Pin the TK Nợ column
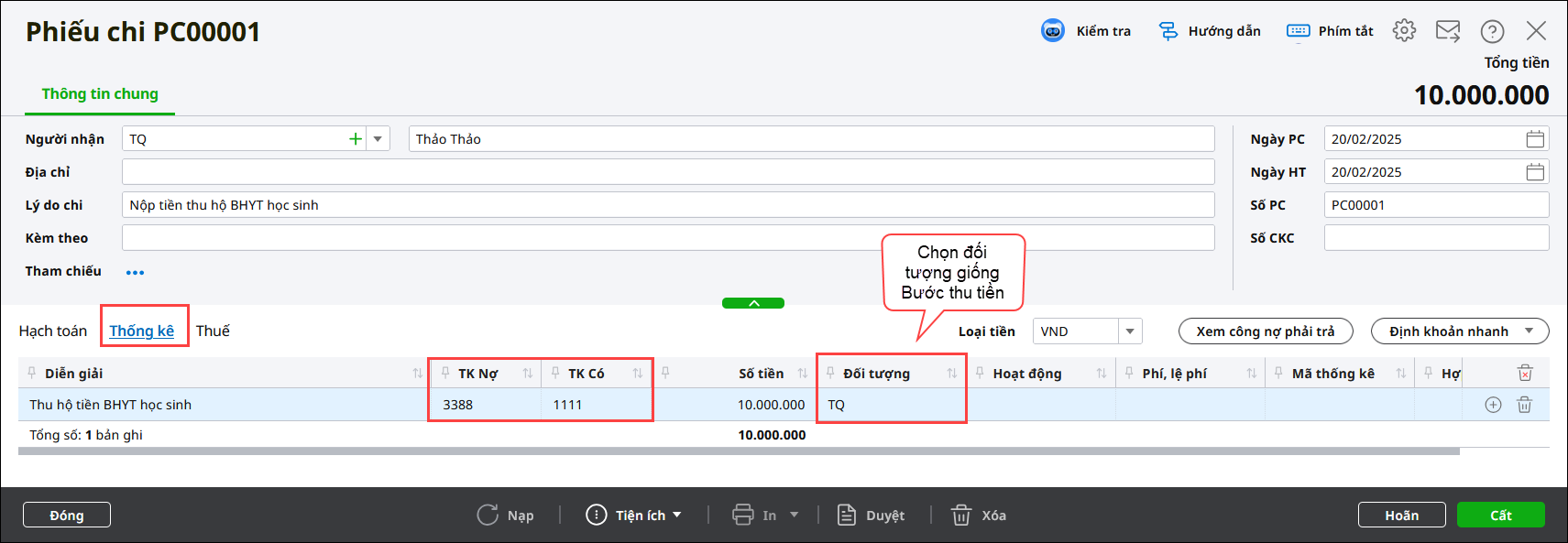This screenshot has width=1568, height=543. click(x=445, y=373)
